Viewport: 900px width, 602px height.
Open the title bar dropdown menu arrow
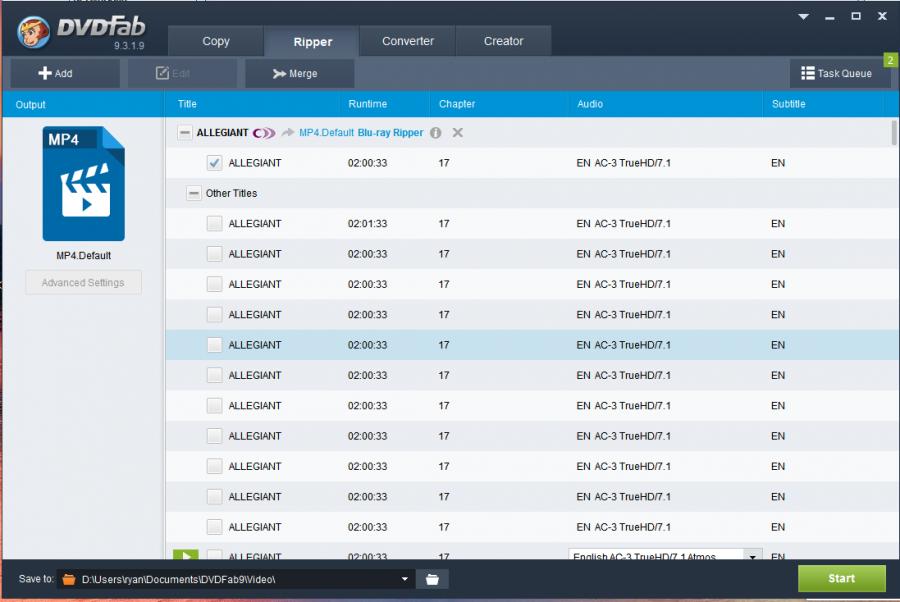pos(804,17)
